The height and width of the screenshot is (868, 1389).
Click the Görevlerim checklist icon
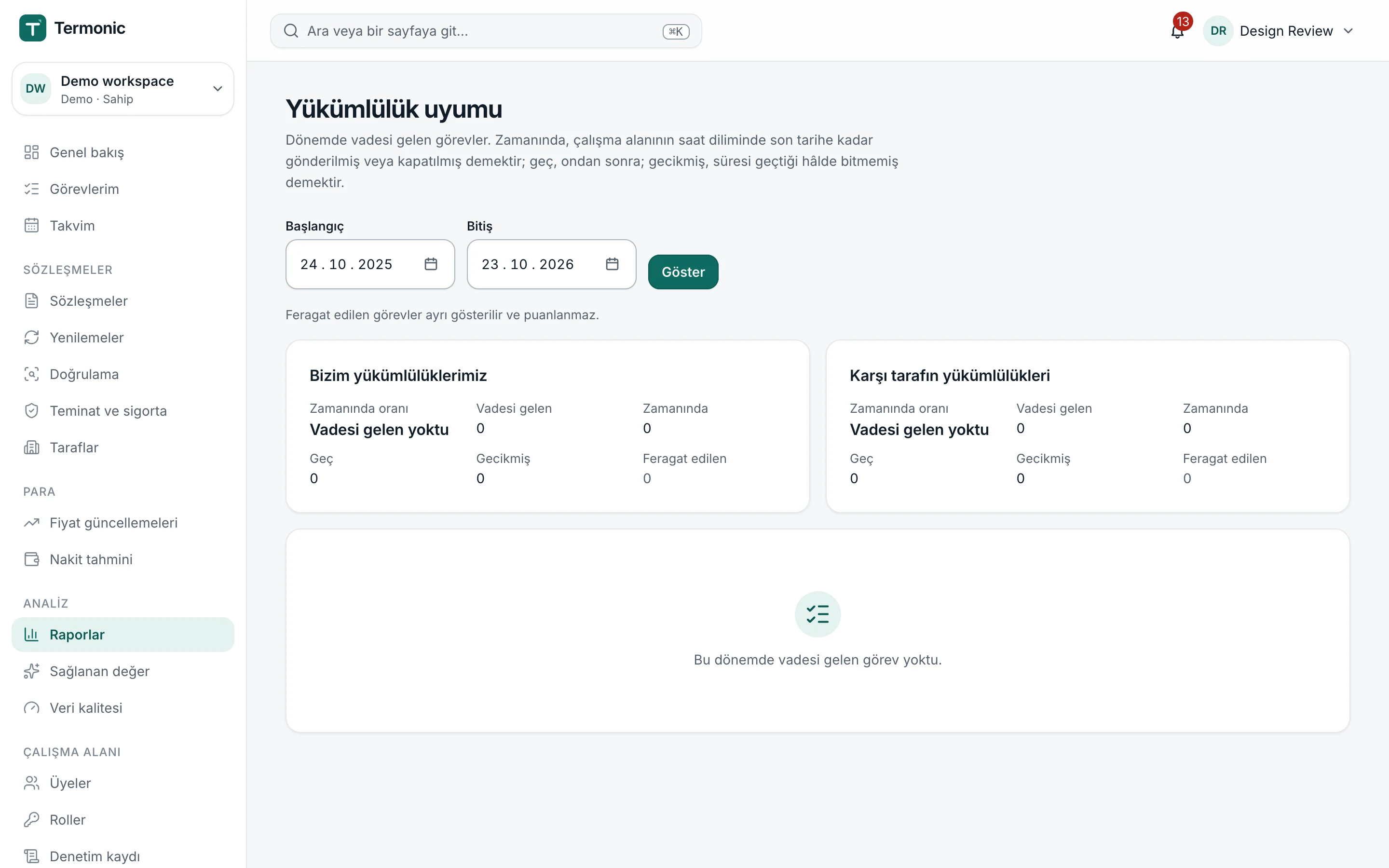31,189
